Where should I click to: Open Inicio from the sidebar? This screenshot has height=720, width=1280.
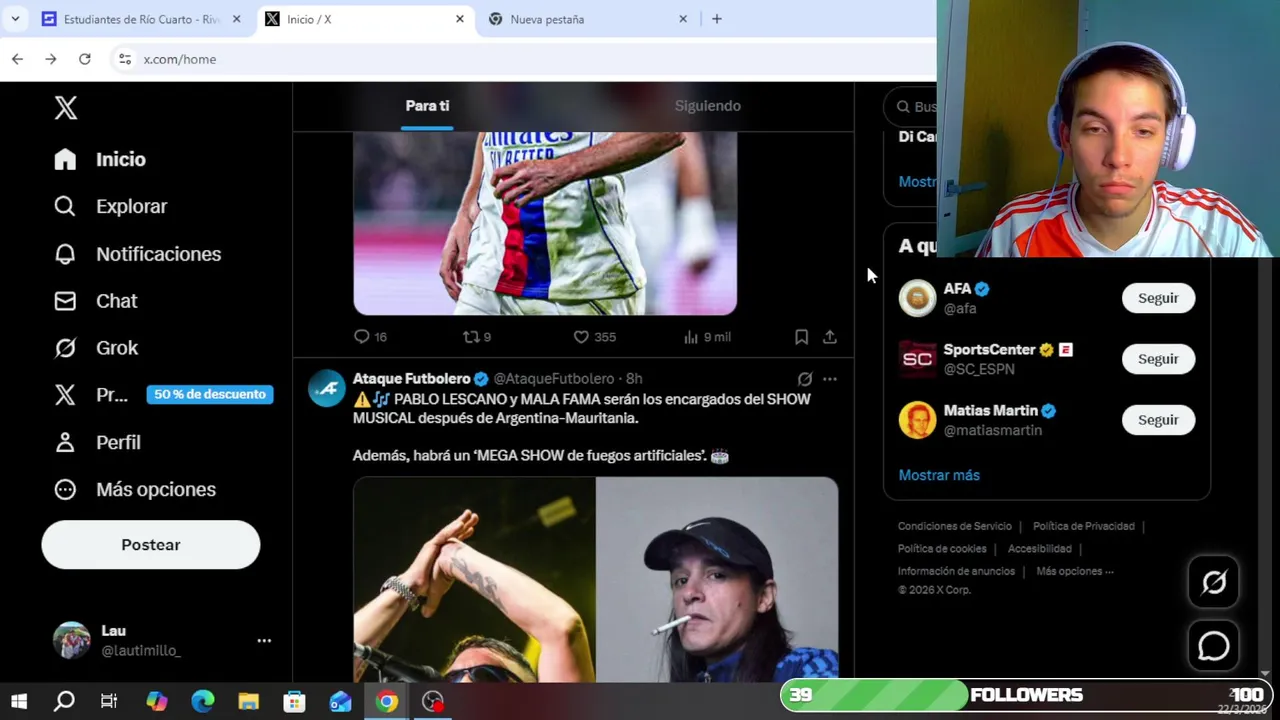click(100, 159)
